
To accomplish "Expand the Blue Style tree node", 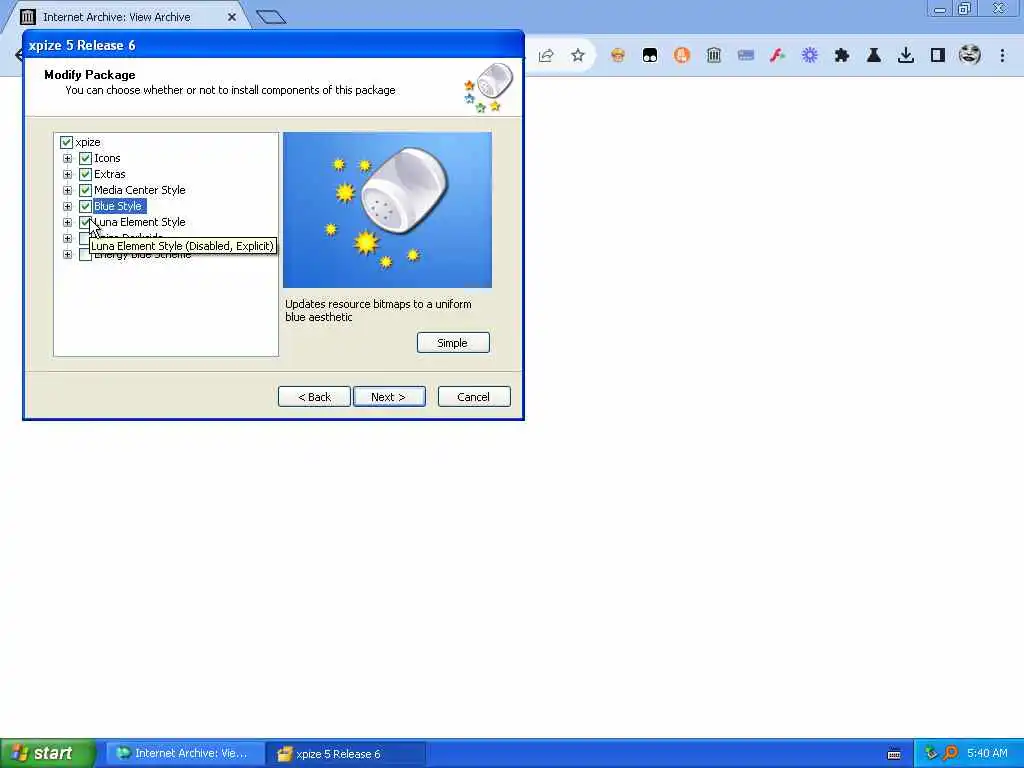I will (67, 206).
